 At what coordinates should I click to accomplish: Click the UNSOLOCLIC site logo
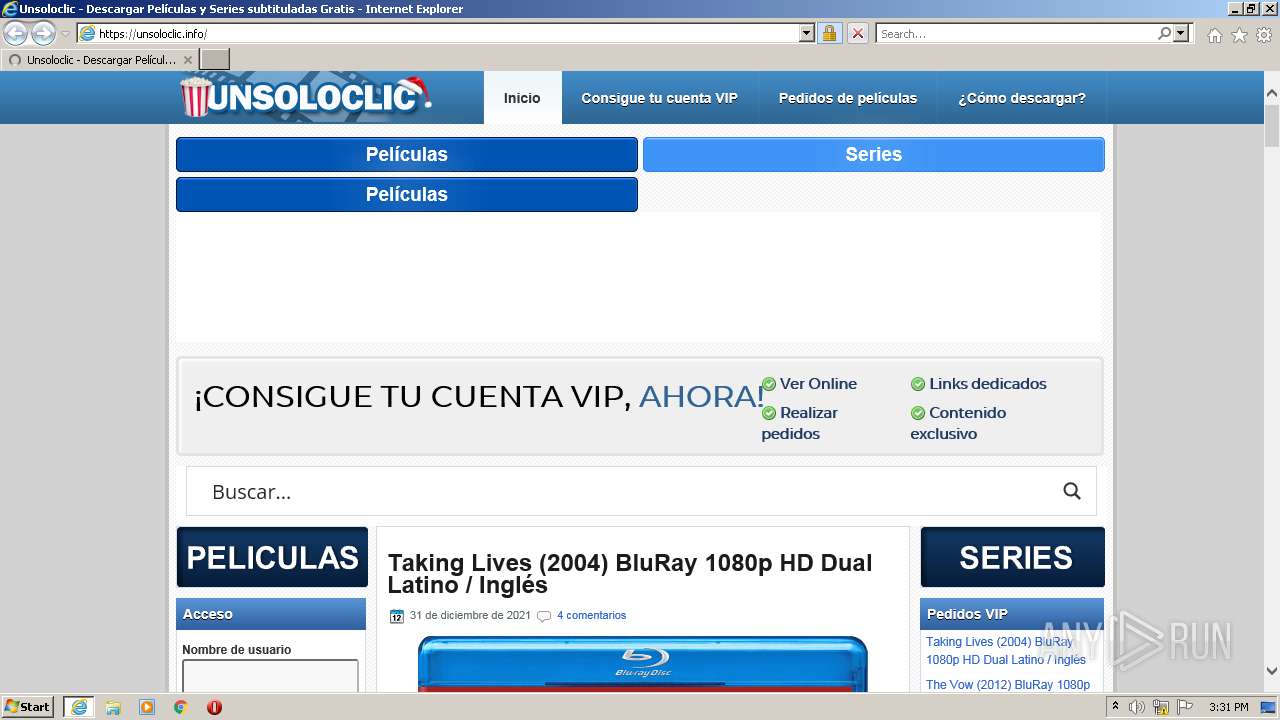305,97
